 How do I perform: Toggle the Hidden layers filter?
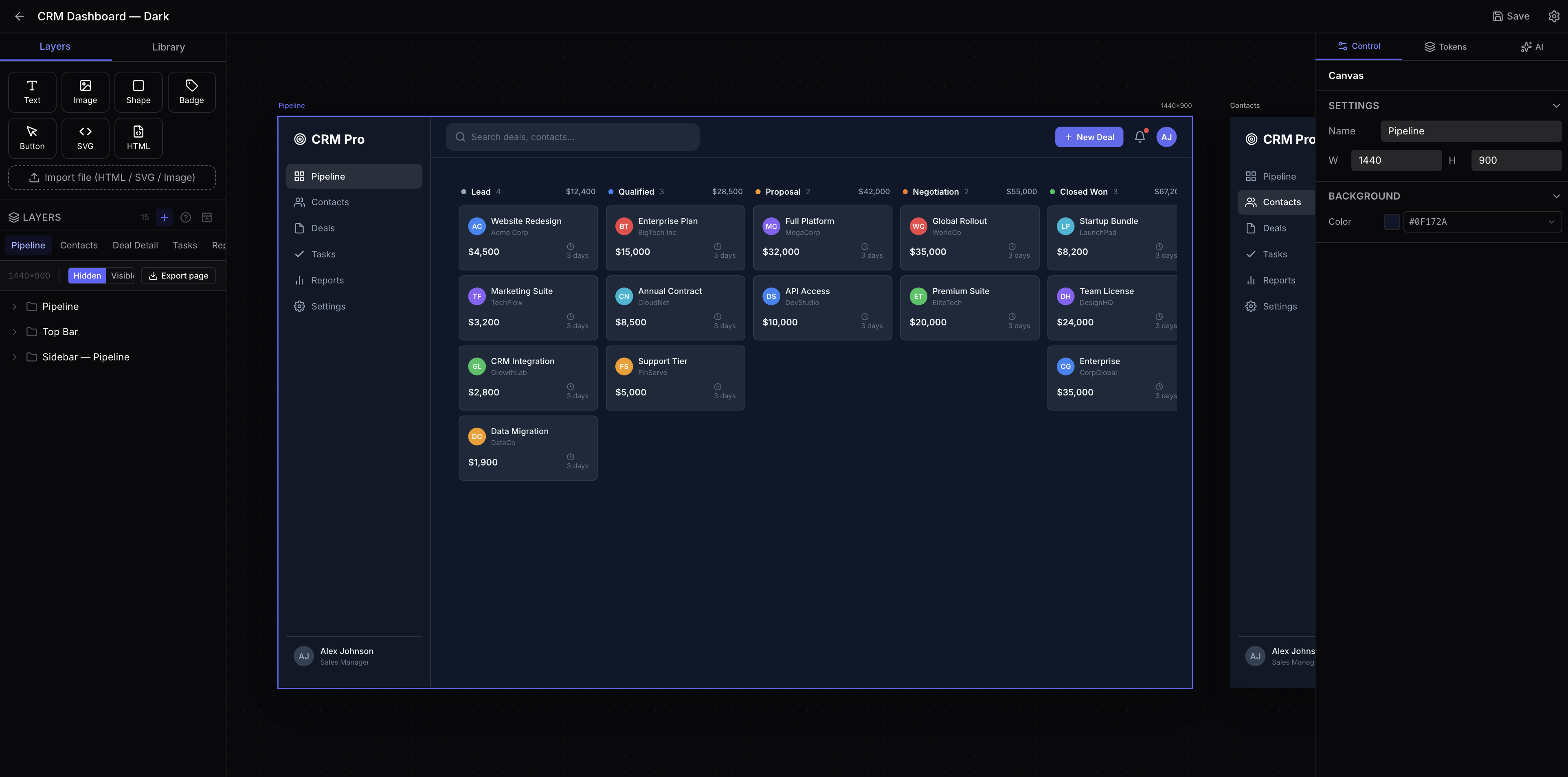click(87, 276)
